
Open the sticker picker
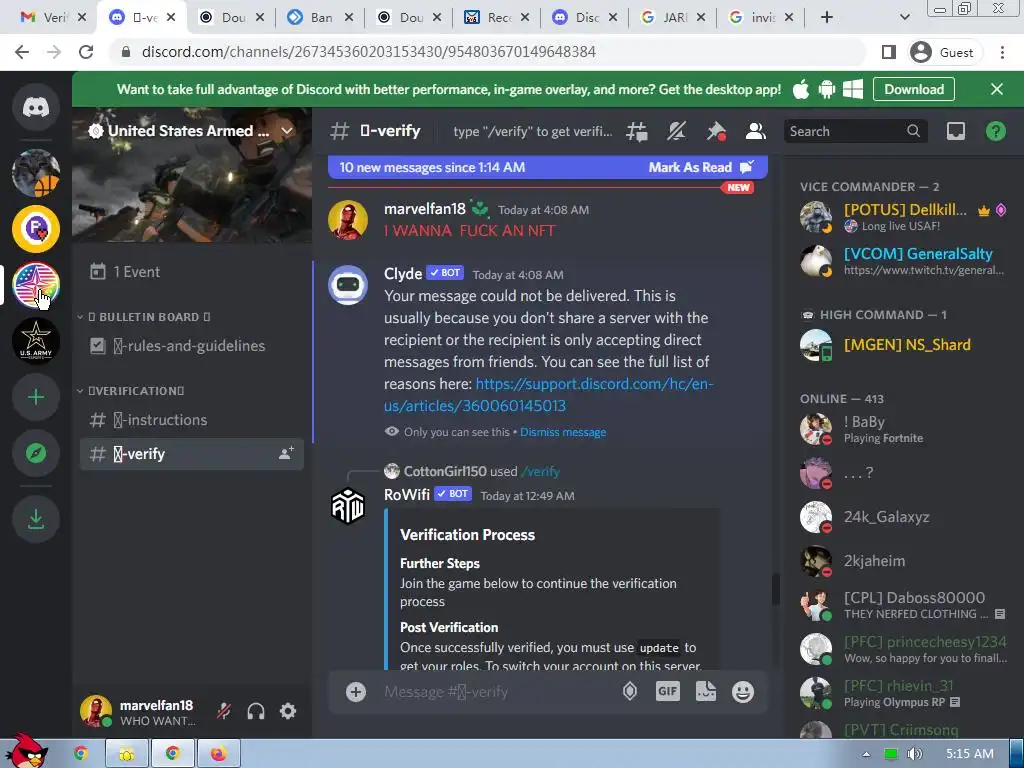pos(705,691)
